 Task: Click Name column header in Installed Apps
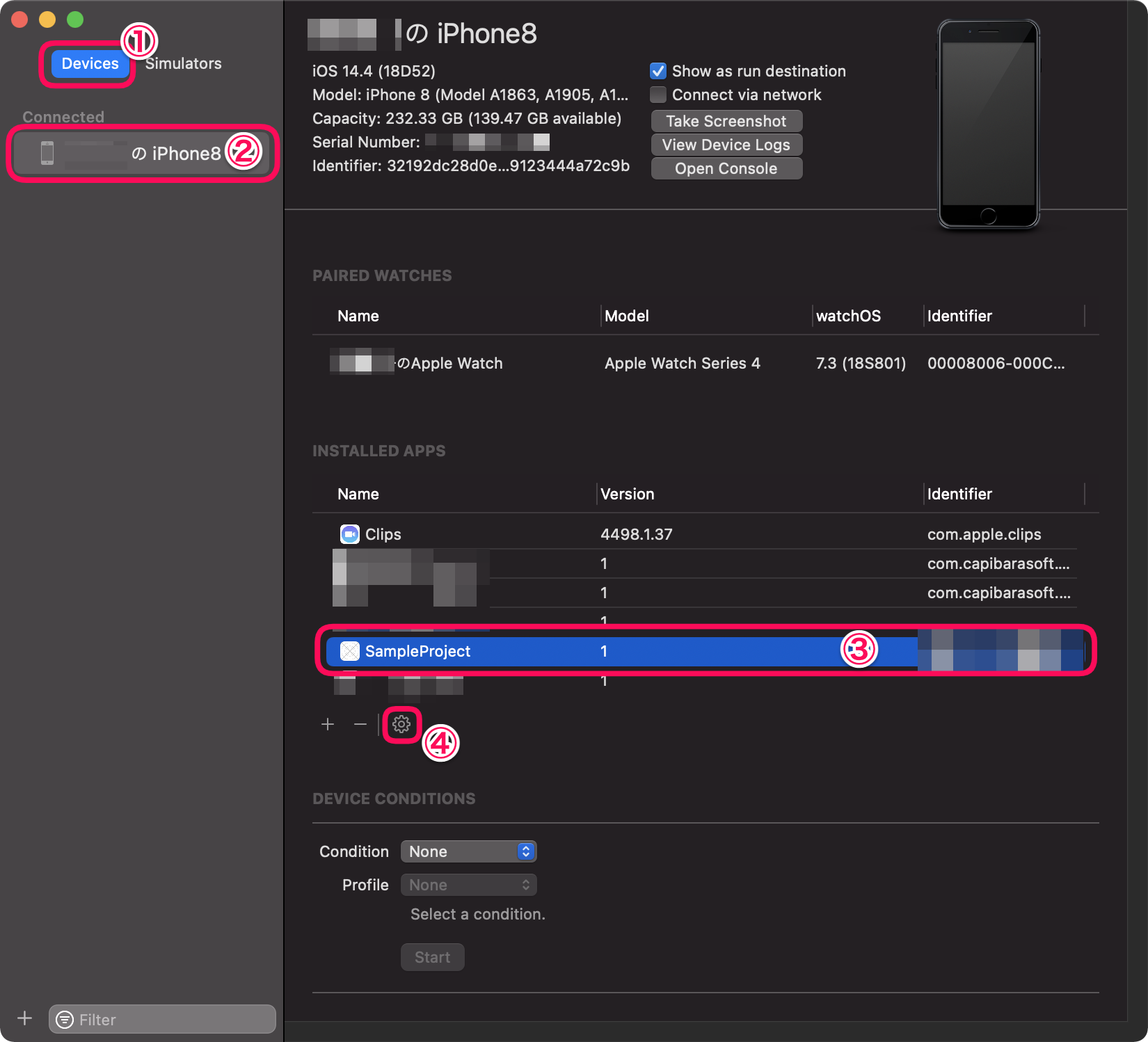pyautogui.click(x=358, y=494)
